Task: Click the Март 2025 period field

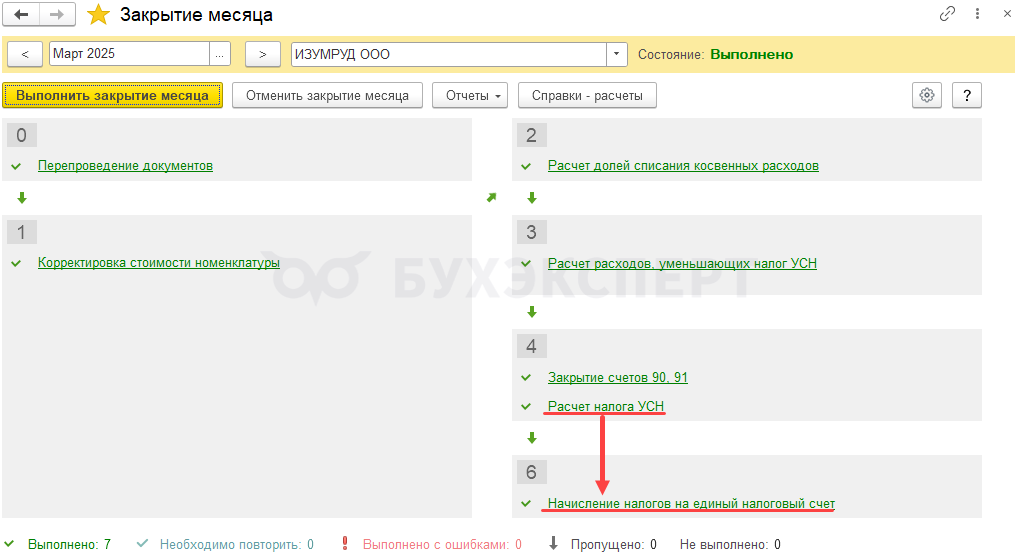Action: point(129,54)
